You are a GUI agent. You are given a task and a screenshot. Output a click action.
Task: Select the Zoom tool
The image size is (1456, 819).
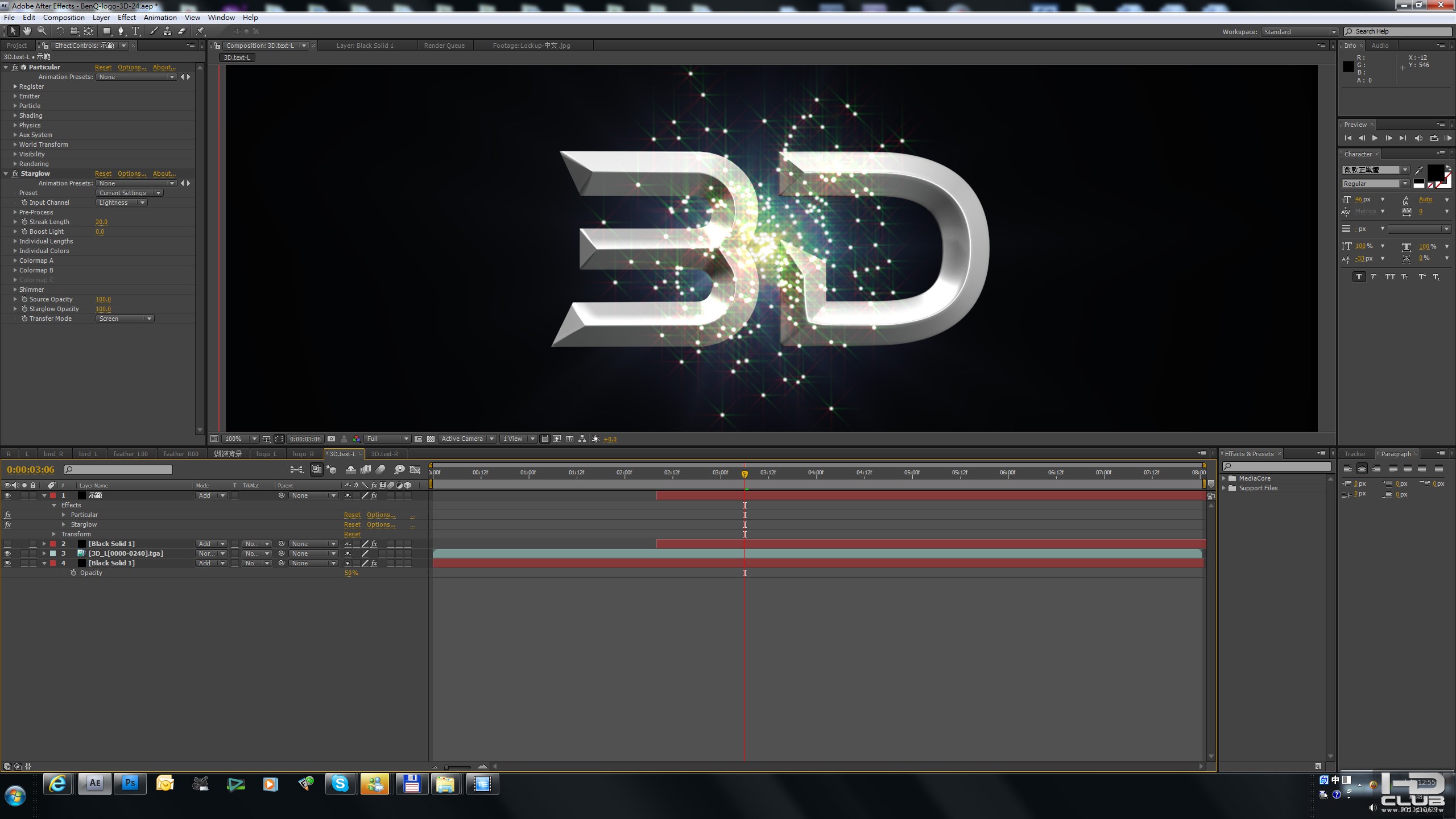[42, 31]
